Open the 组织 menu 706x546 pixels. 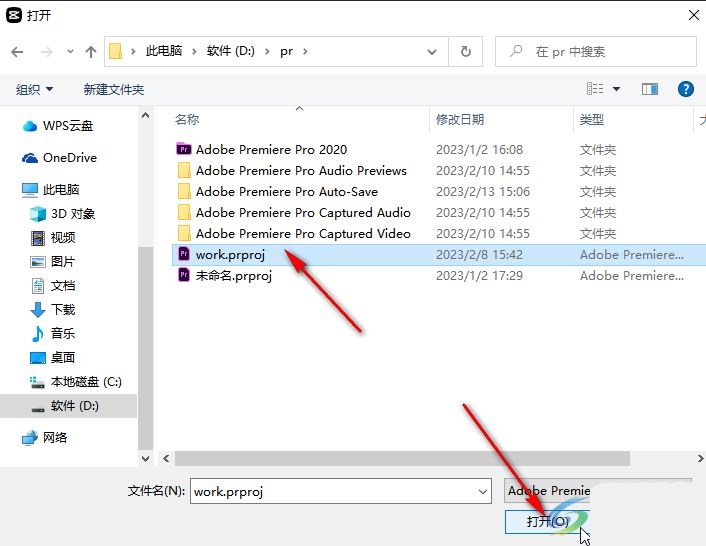tap(35, 90)
